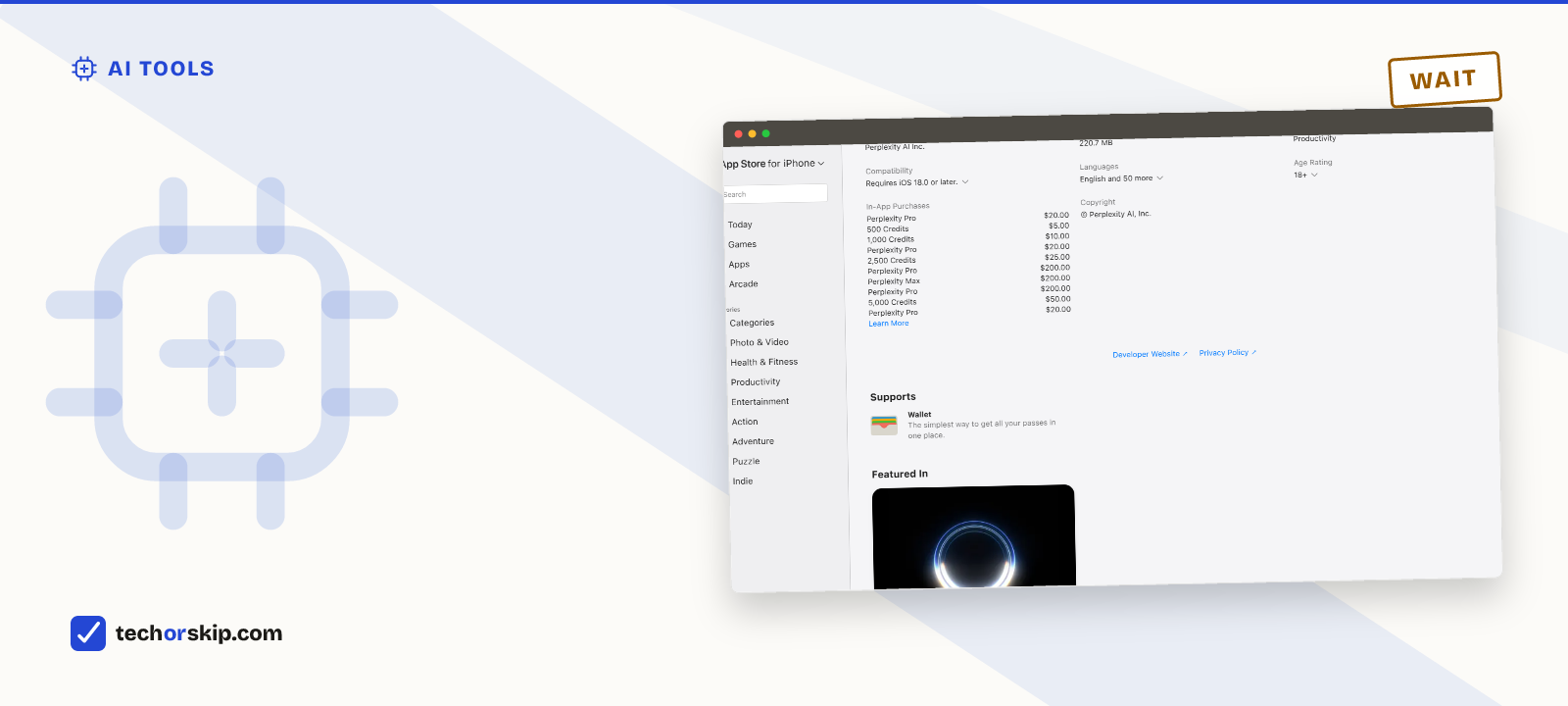This screenshot has height=706, width=1568.
Task: Select Apps in the sidebar
Action: tap(739, 265)
